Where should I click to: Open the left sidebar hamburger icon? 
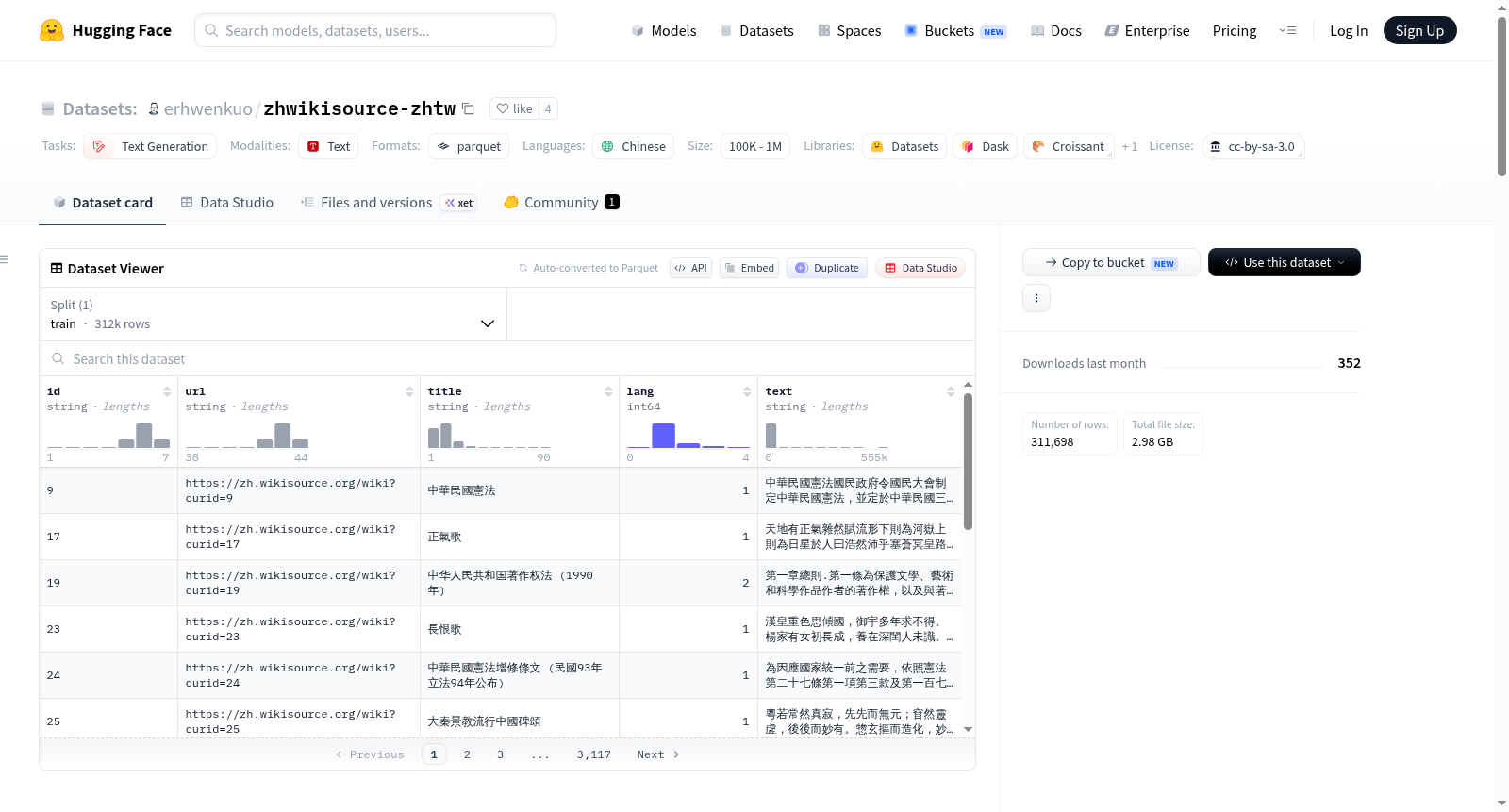click(x=4, y=259)
